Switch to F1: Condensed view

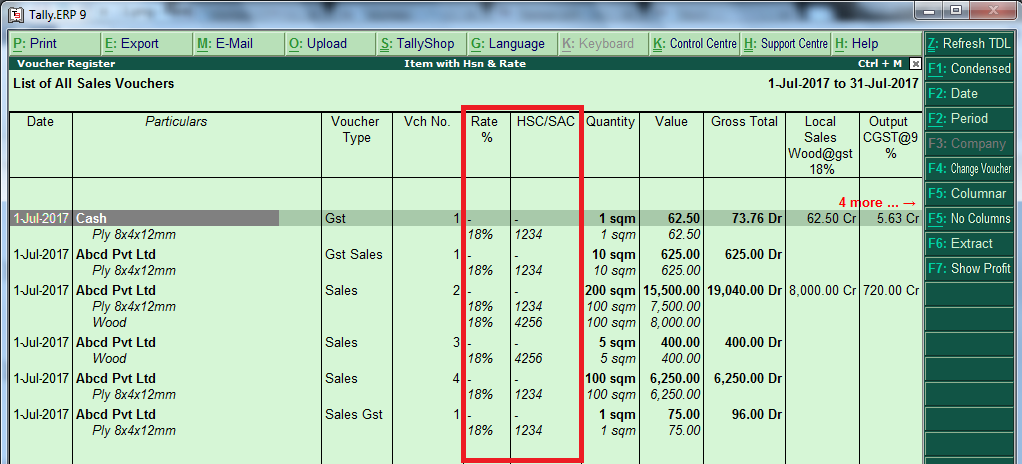(969, 68)
